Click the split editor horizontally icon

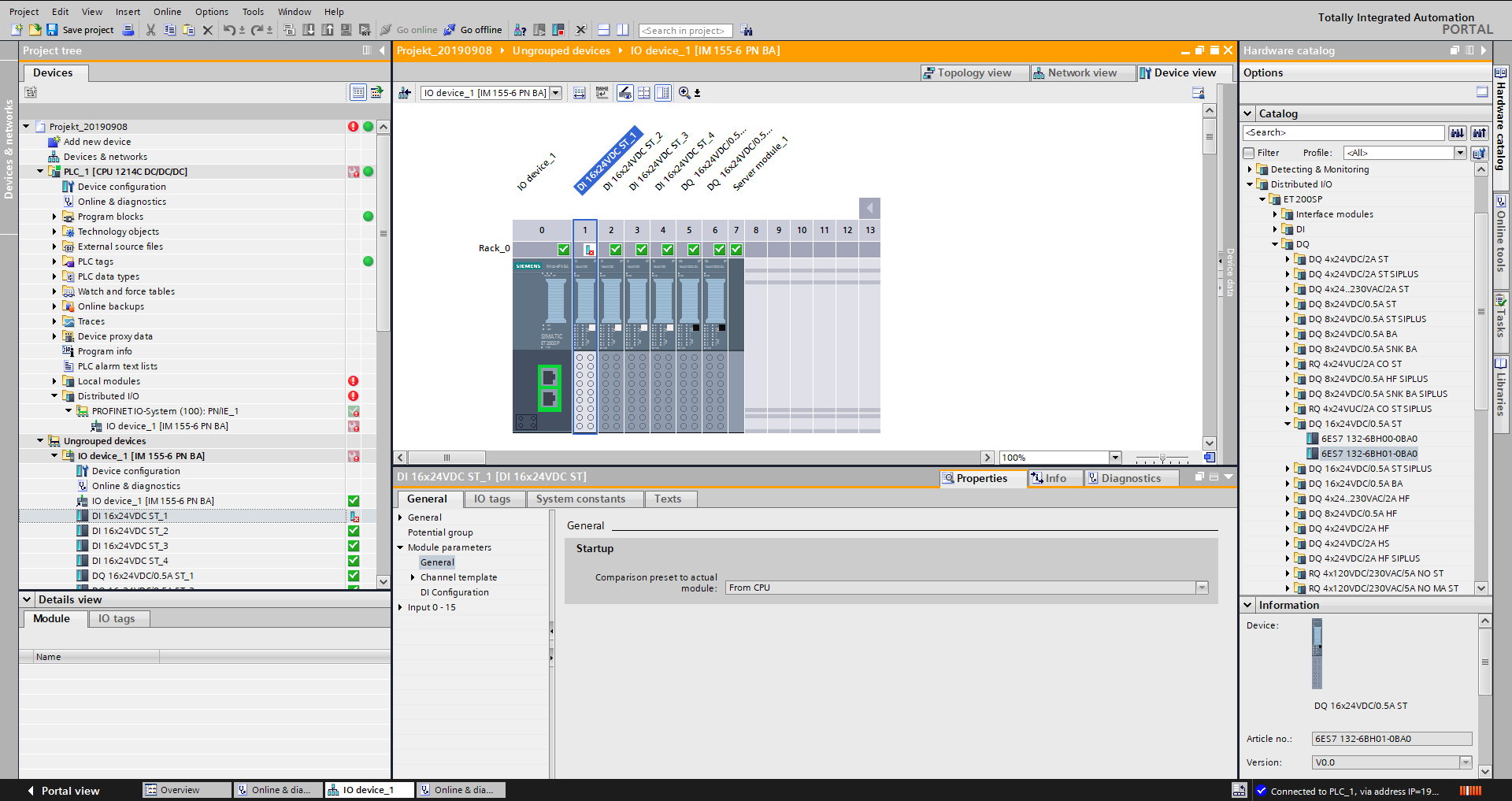pyautogui.click(x=604, y=30)
